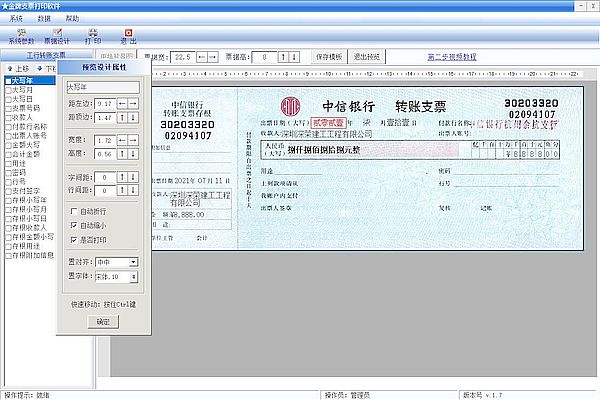Open the 系统 menu
600x400 pixels.
pos(16,18)
